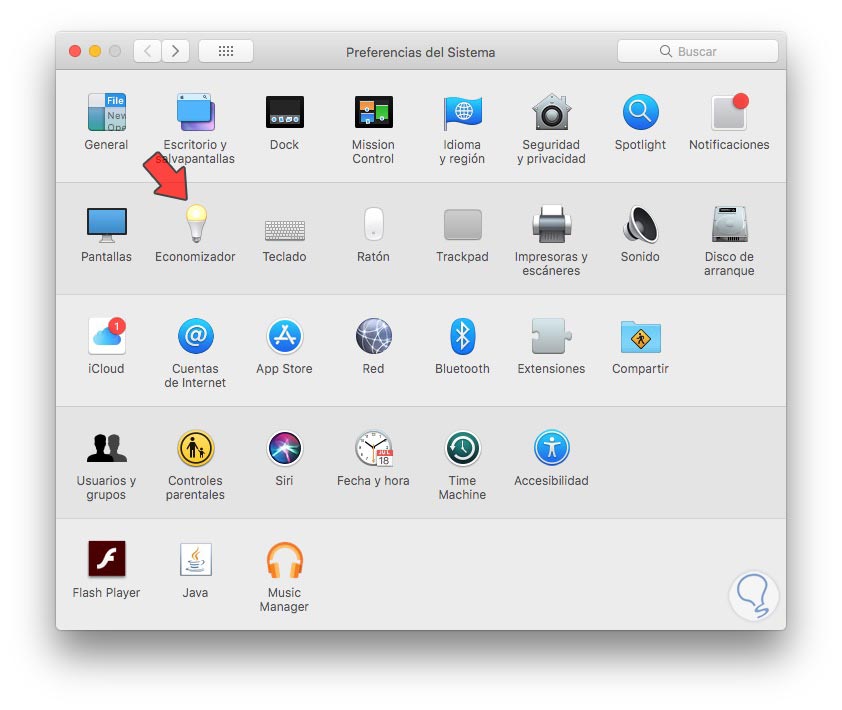Click the back navigation arrow
Image resolution: width=842 pixels, height=710 pixels.
(147, 52)
